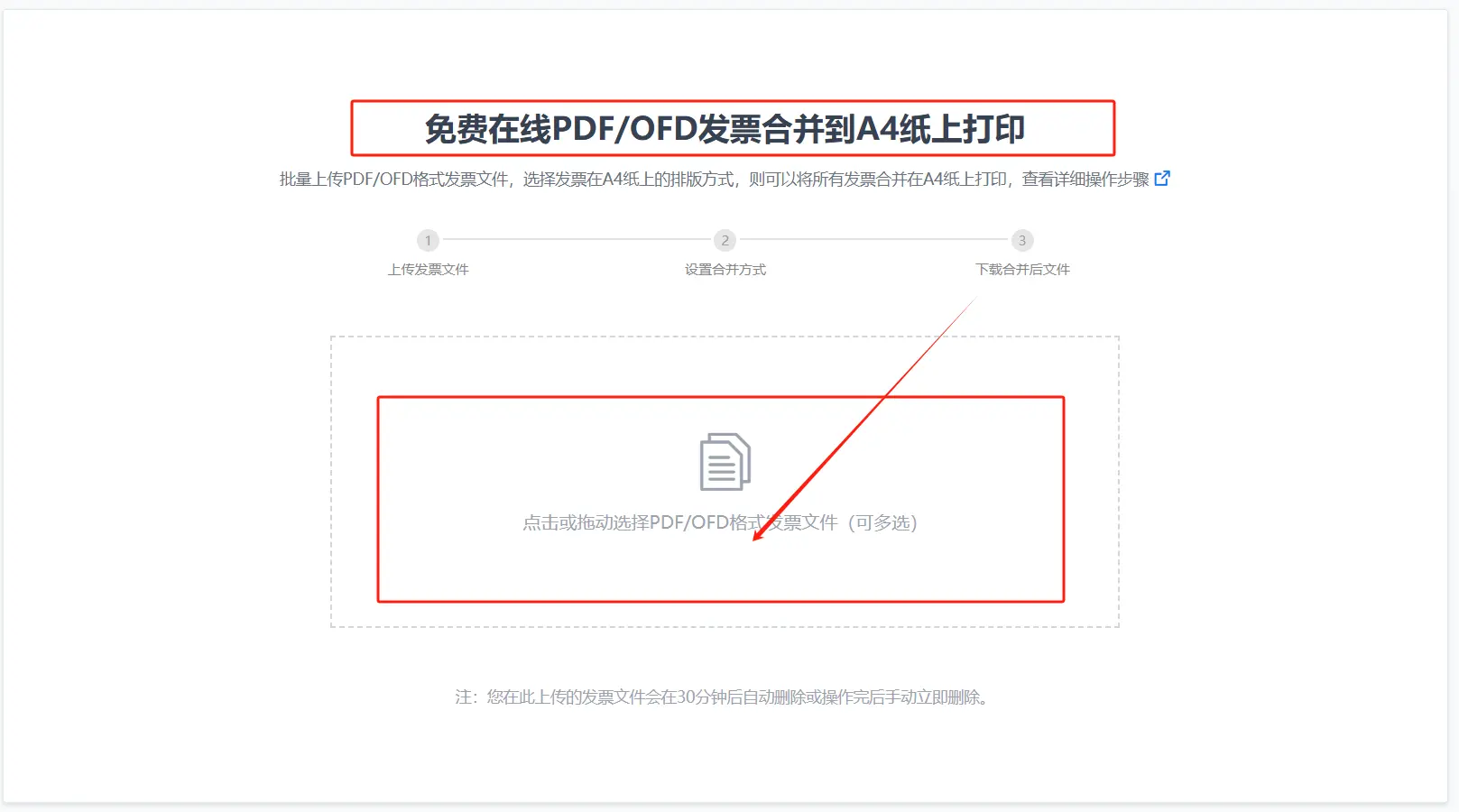Screen dimensions: 1459x812
Task: Click the red arrow tip in upload area
Action: click(755, 539)
